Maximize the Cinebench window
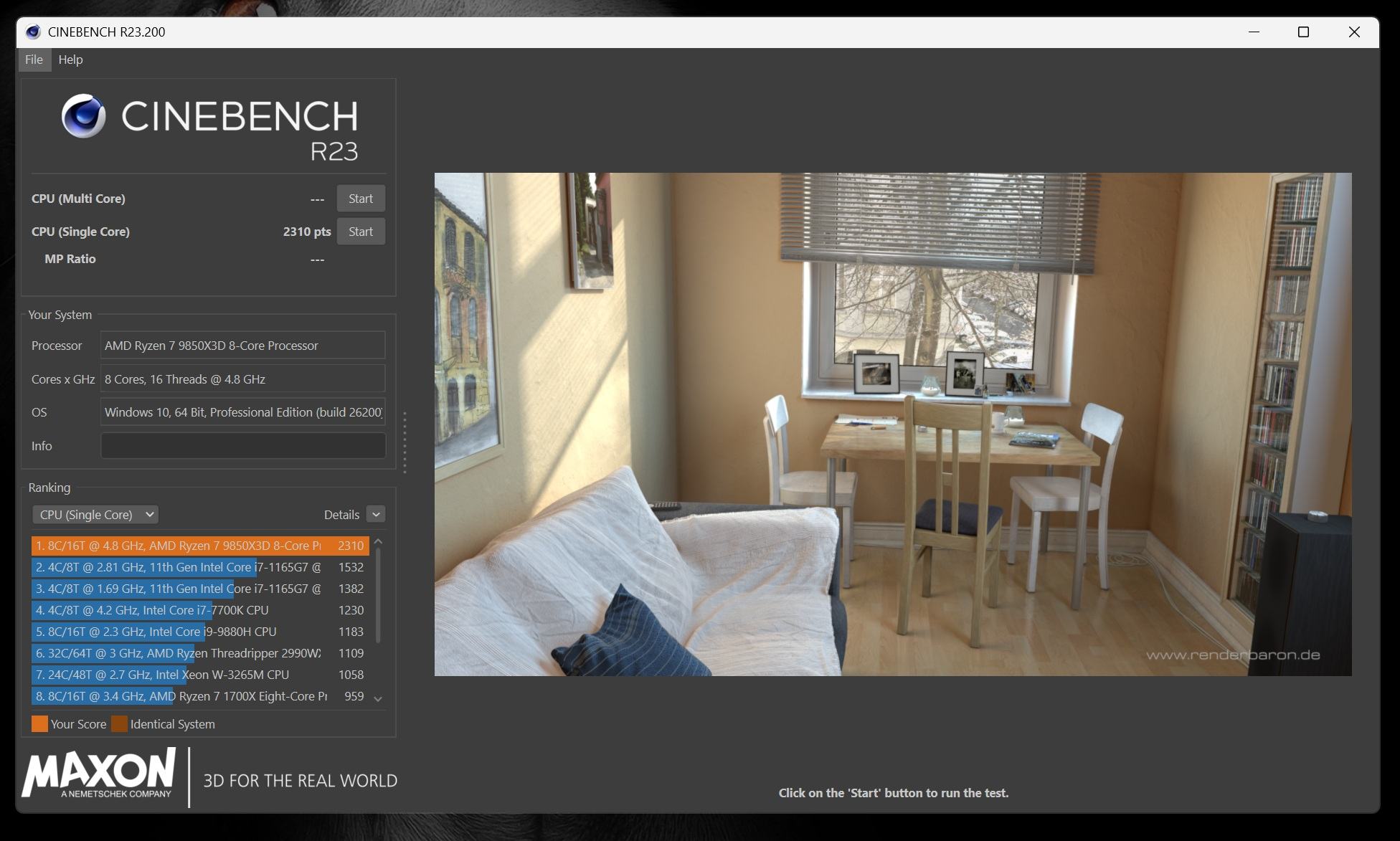The height and width of the screenshot is (841, 1400). tap(1303, 32)
